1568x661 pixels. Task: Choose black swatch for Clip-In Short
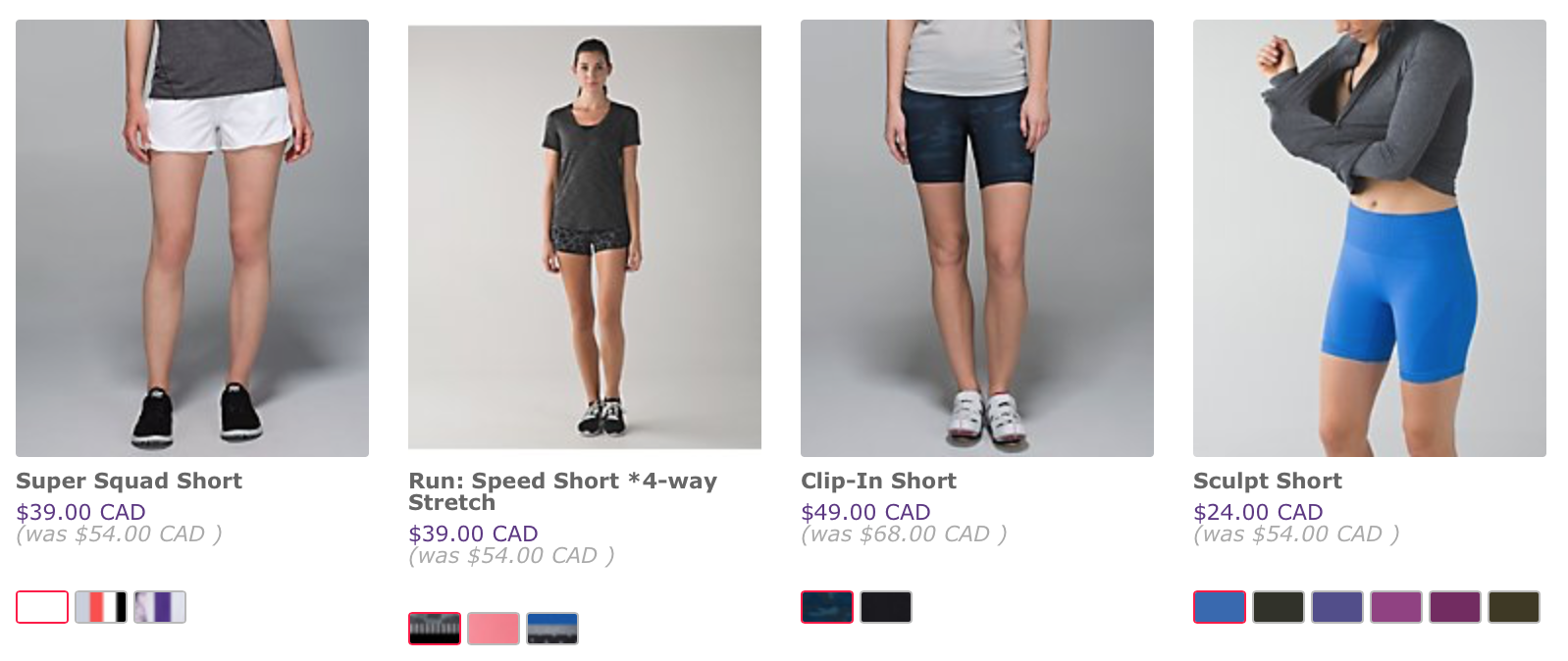tap(886, 607)
